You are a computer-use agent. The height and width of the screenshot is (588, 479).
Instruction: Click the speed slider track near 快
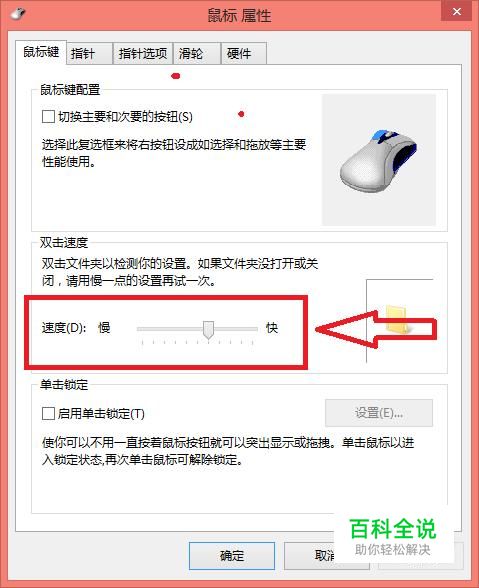248,329
